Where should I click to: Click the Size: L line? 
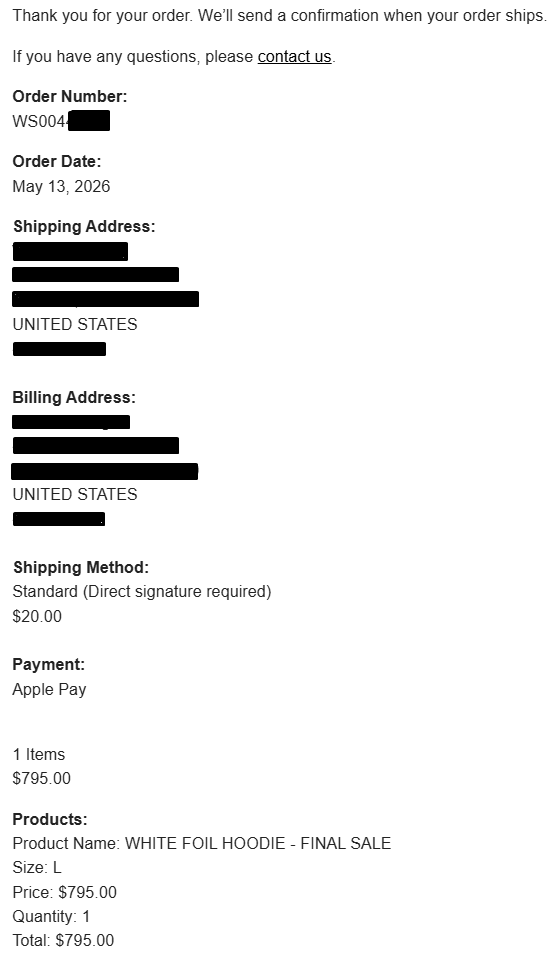(x=37, y=868)
